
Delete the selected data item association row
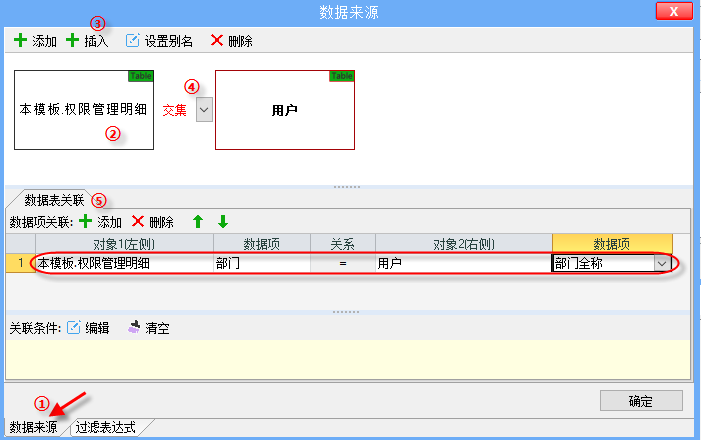point(153,221)
